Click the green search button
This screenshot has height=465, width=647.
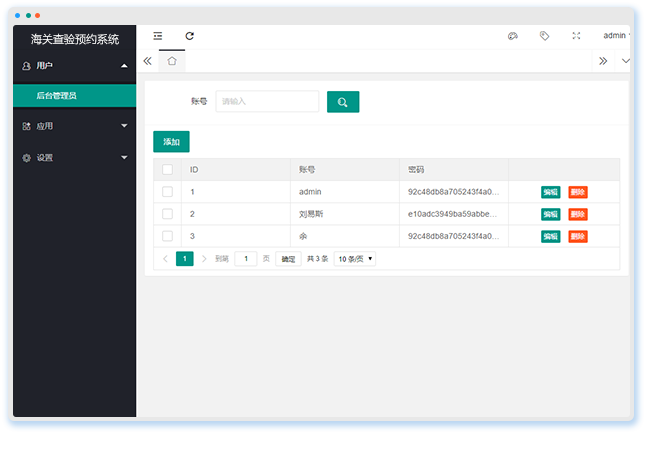[x=342, y=102]
